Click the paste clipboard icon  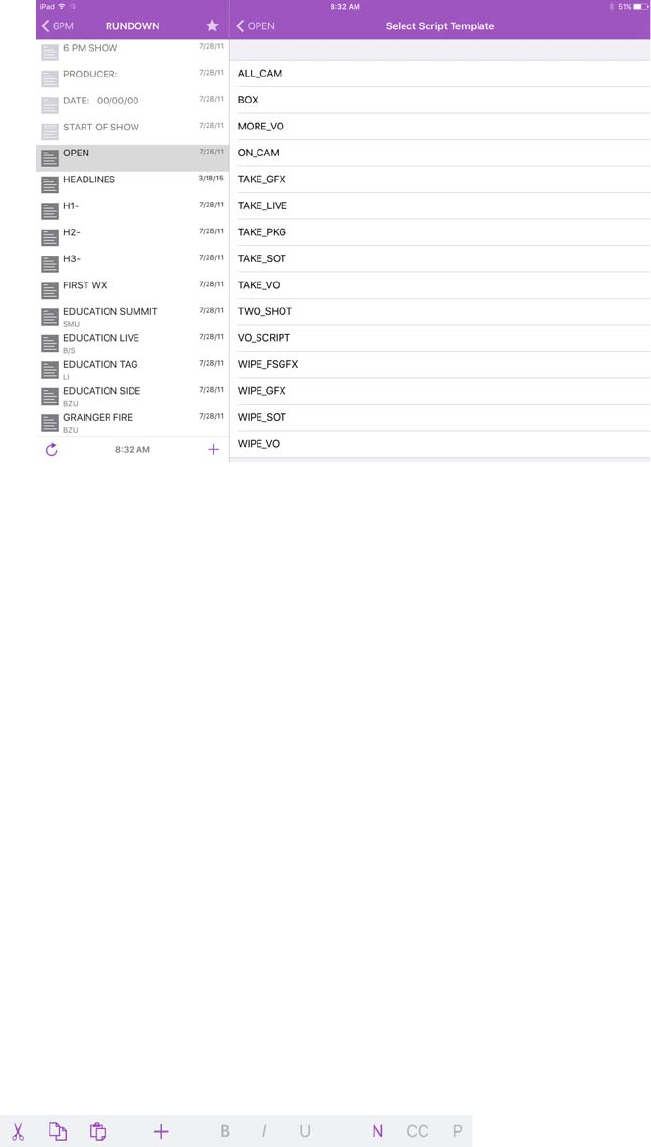tap(98, 1131)
